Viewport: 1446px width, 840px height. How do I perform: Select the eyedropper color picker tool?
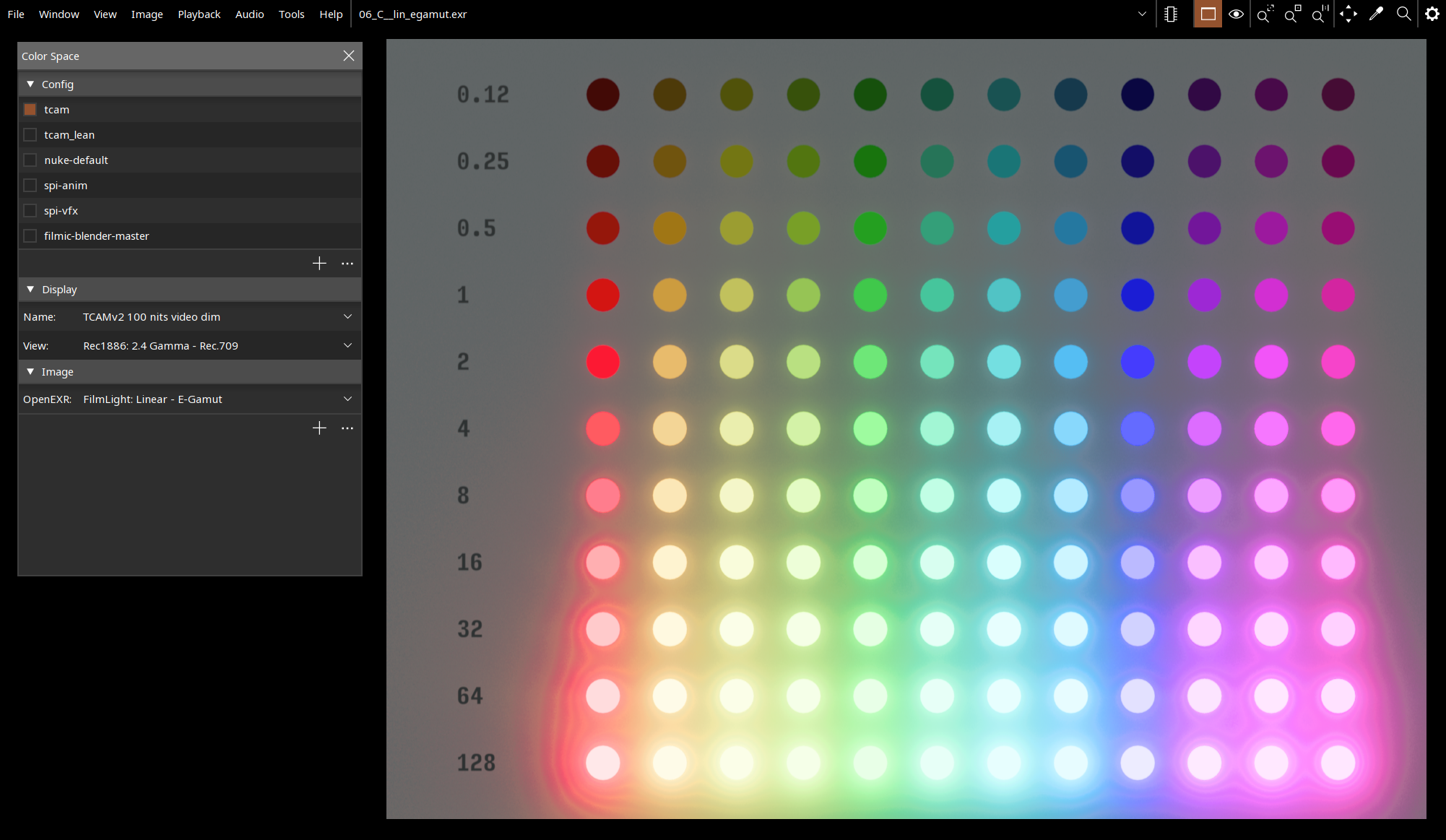[1376, 14]
